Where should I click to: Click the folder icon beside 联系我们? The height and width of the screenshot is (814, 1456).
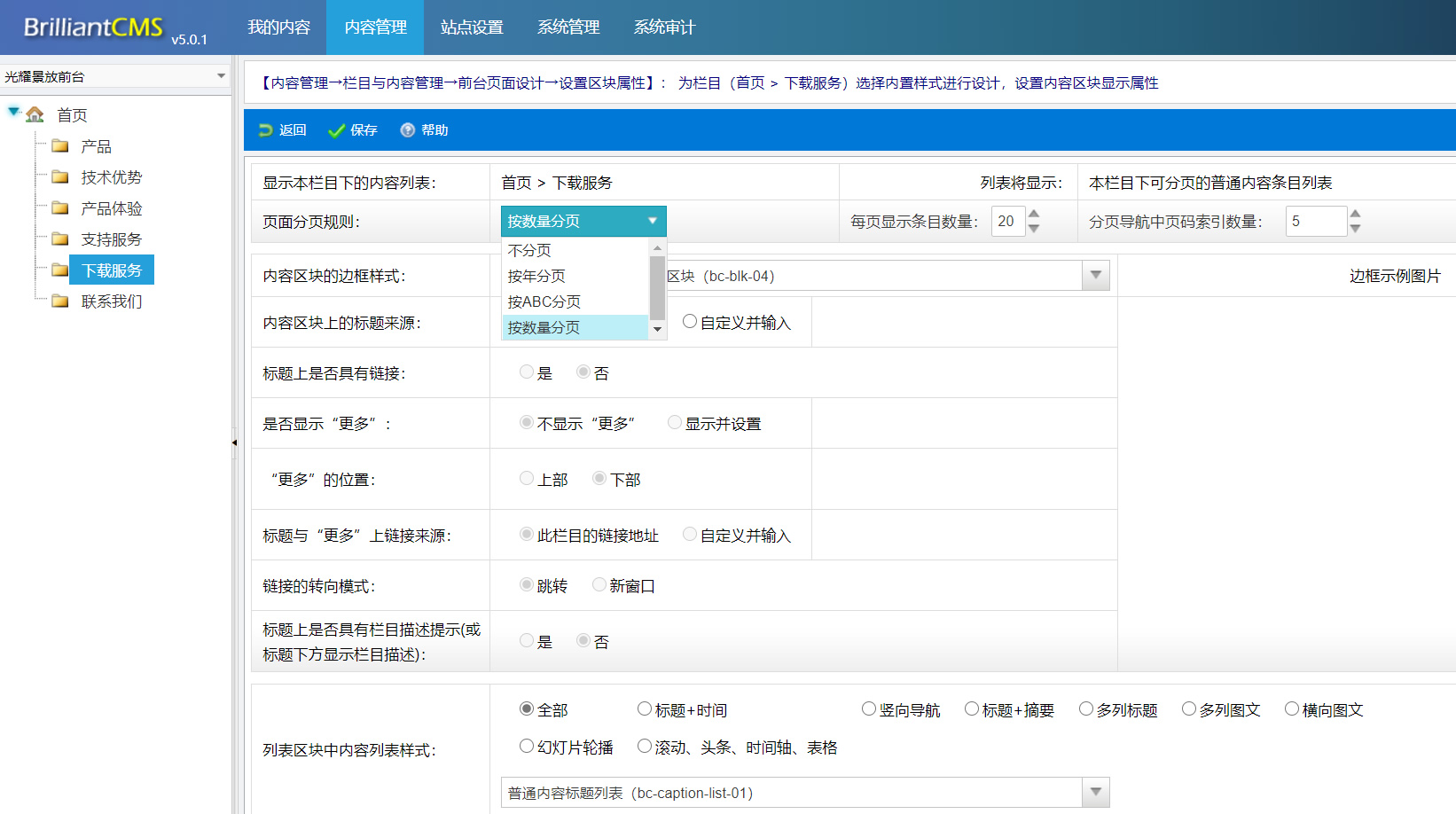click(x=60, y=301)
